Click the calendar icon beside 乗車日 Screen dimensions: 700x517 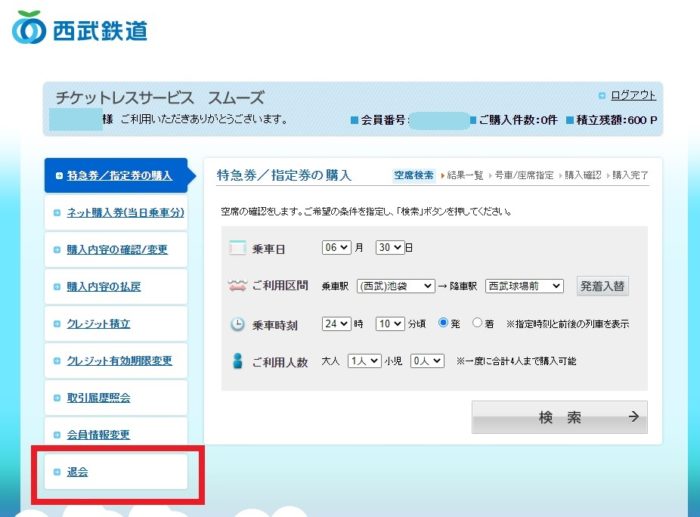237,248
